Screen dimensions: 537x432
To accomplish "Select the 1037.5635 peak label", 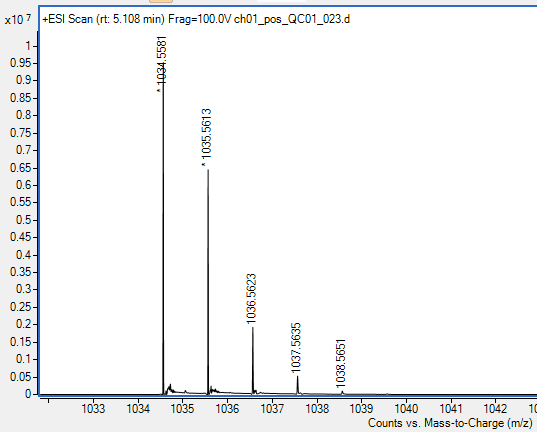I will point(296,347).
